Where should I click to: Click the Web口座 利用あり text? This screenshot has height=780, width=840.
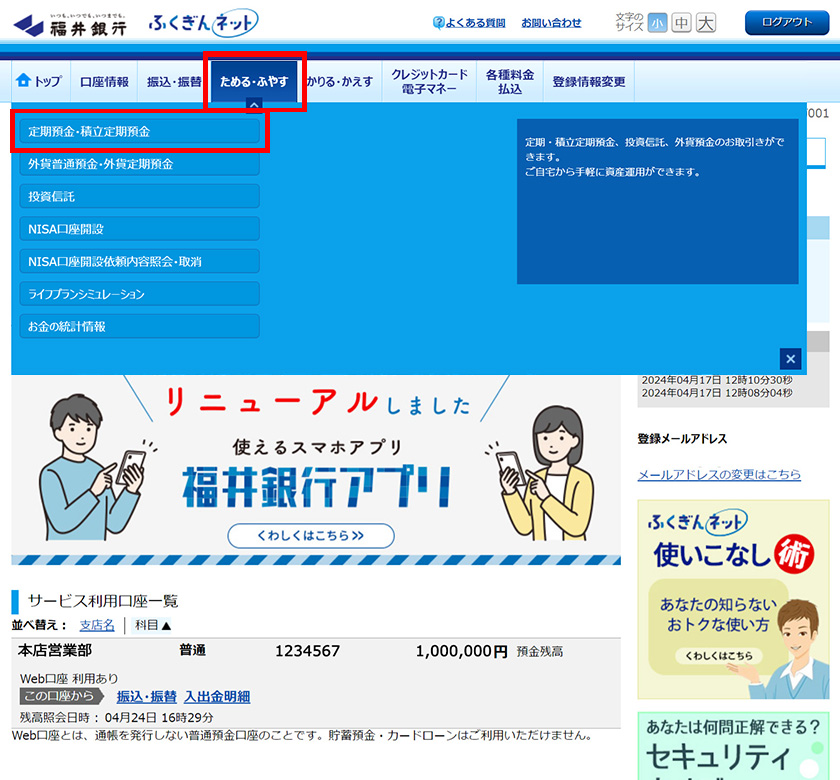(69, 678)
